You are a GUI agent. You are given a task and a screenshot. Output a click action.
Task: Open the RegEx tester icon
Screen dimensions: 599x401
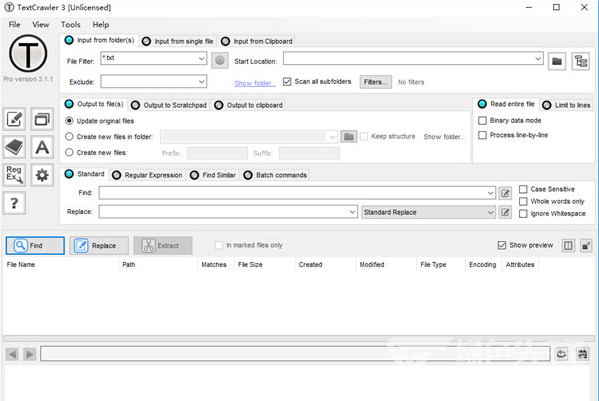tap(15, 175)
